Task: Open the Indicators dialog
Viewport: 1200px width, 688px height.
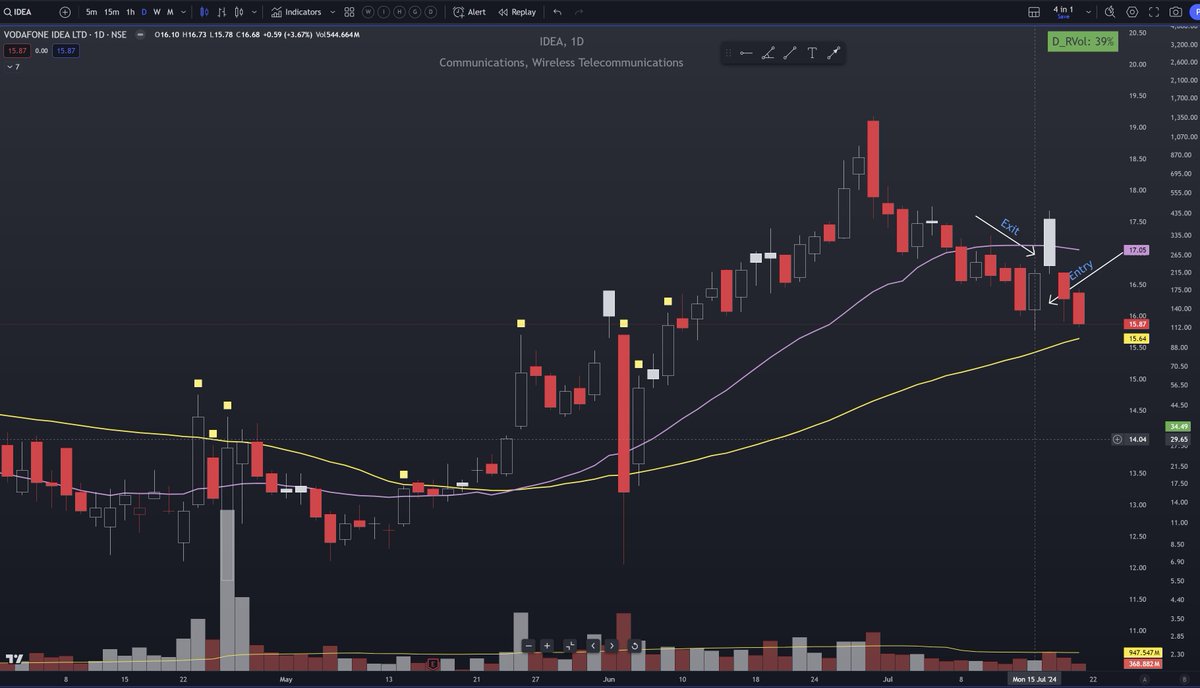Action: point(297,12)
